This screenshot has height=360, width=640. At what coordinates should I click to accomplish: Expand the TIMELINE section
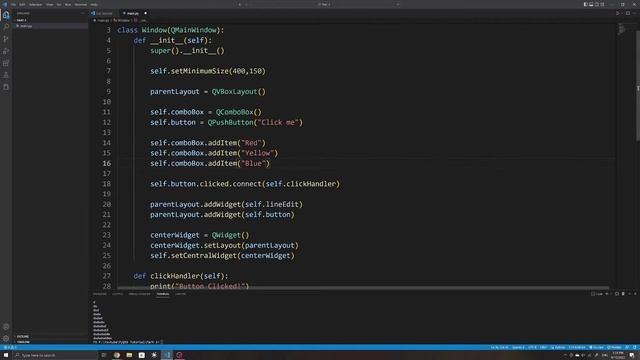tap(50, 342)
